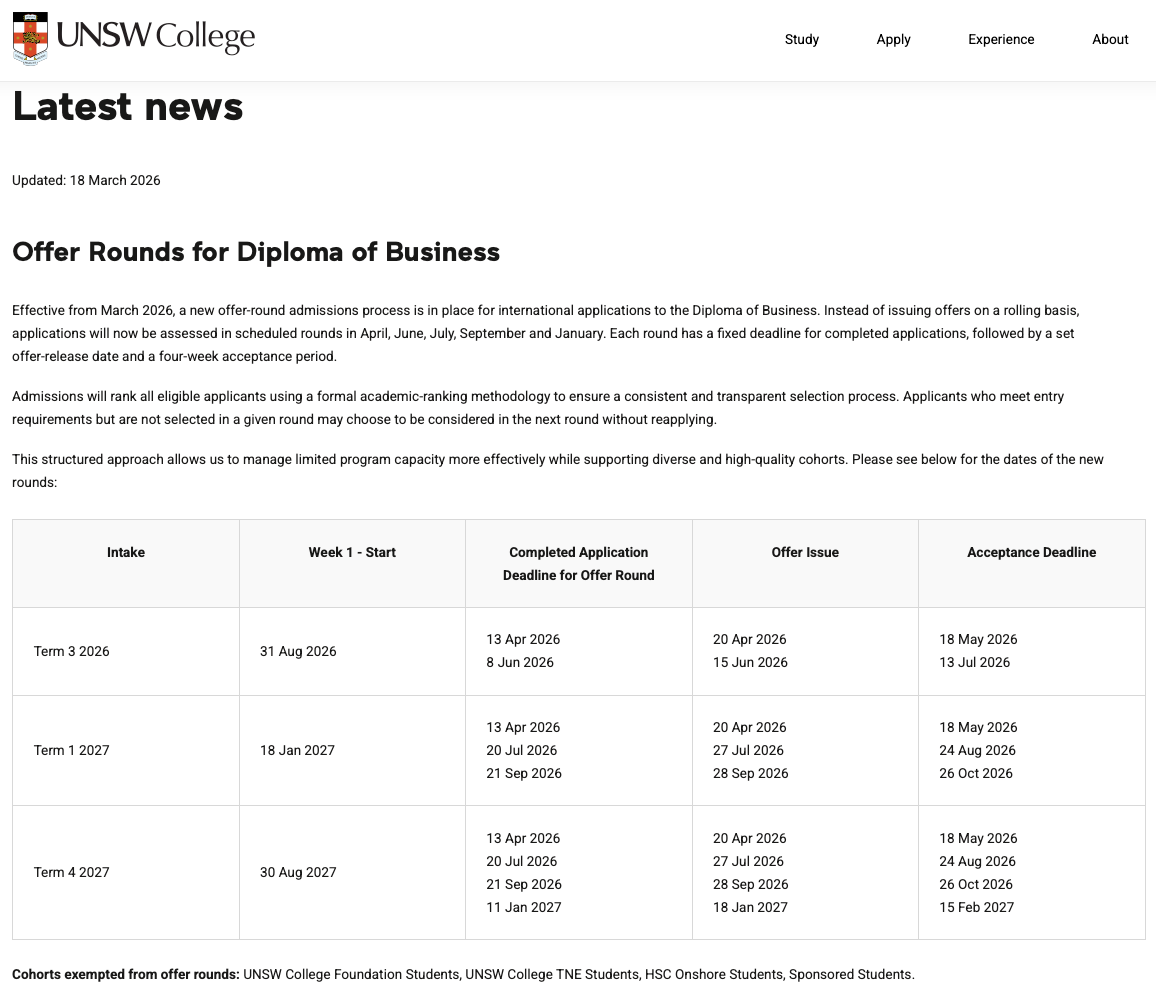Click the 15 Feb 2027 acceptance deadline
The image size is (1156, 987).
coord(976,907)
